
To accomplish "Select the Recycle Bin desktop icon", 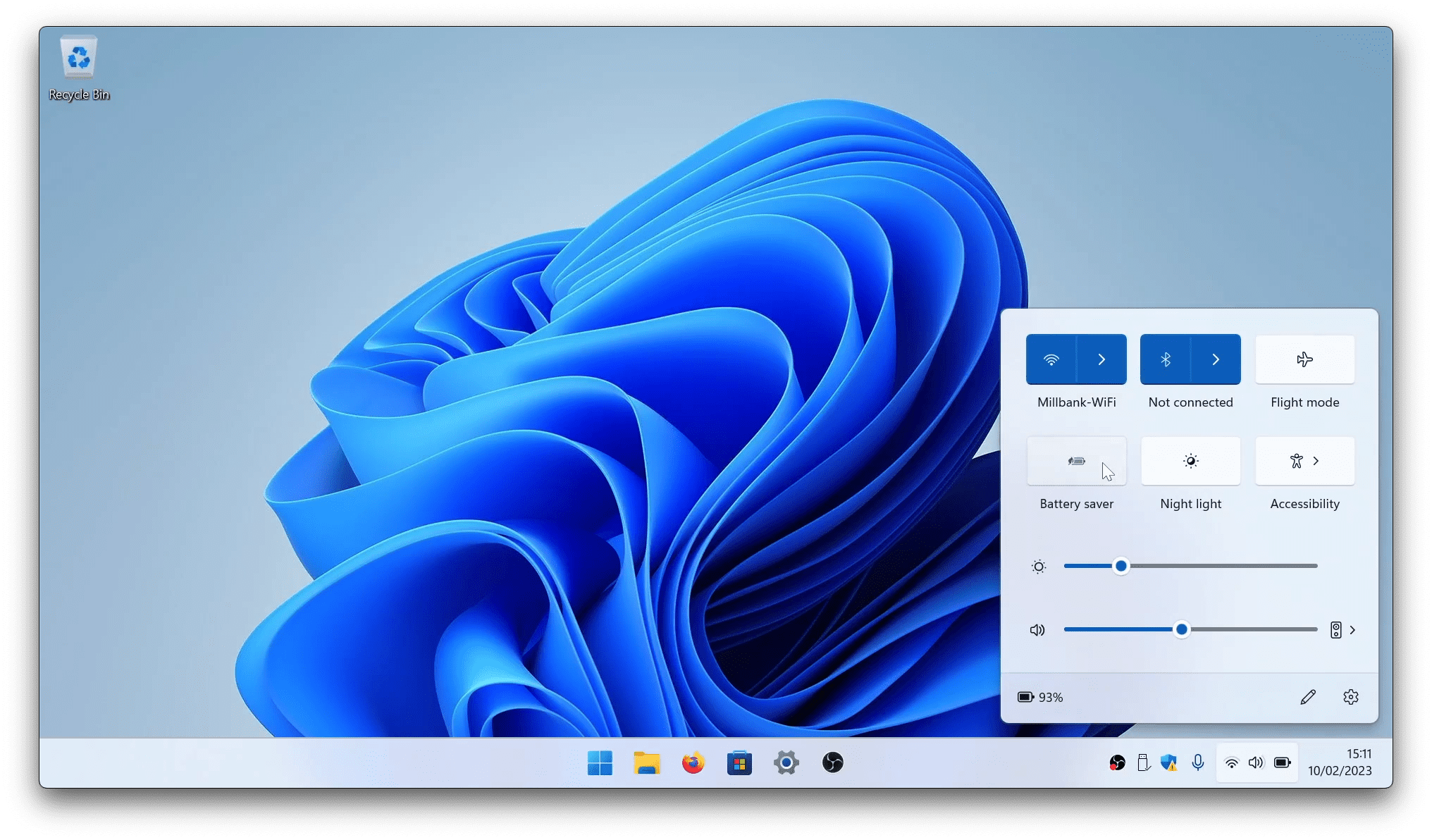I will (x=79, y=68).
